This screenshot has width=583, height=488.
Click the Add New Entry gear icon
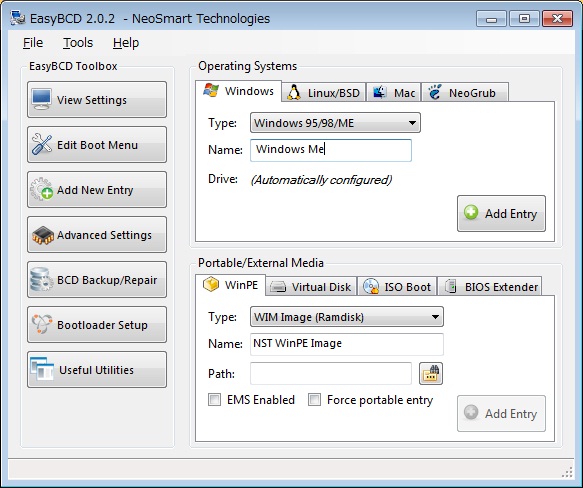coord(41,189)
